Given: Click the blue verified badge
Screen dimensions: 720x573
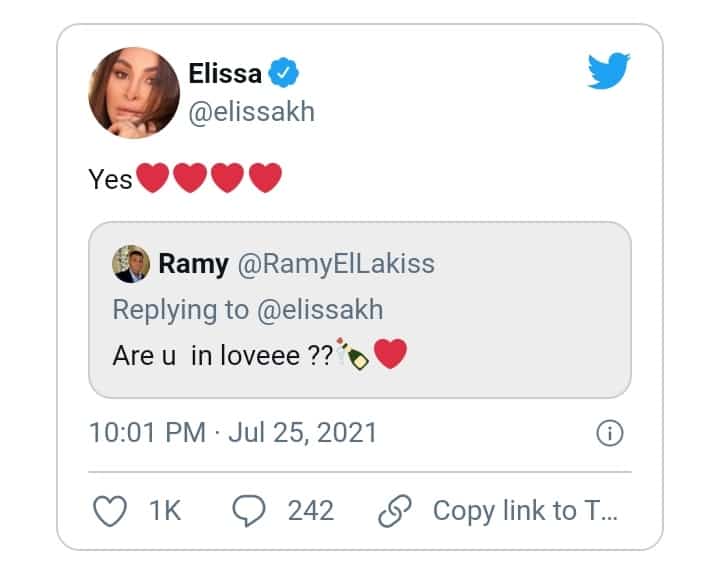Looking at the screenshot, I should [x=283, y=73].
